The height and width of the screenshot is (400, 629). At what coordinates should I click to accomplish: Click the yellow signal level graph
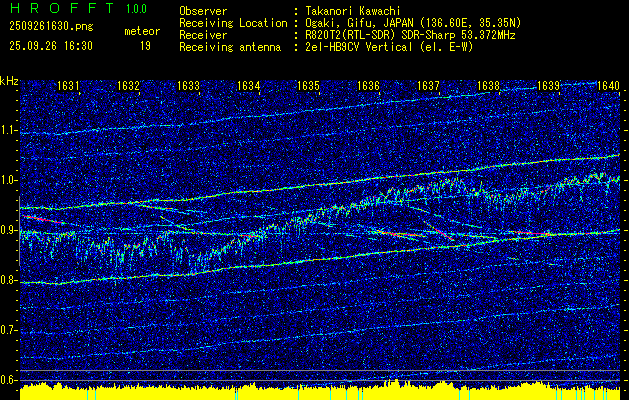tap(320, 392)
